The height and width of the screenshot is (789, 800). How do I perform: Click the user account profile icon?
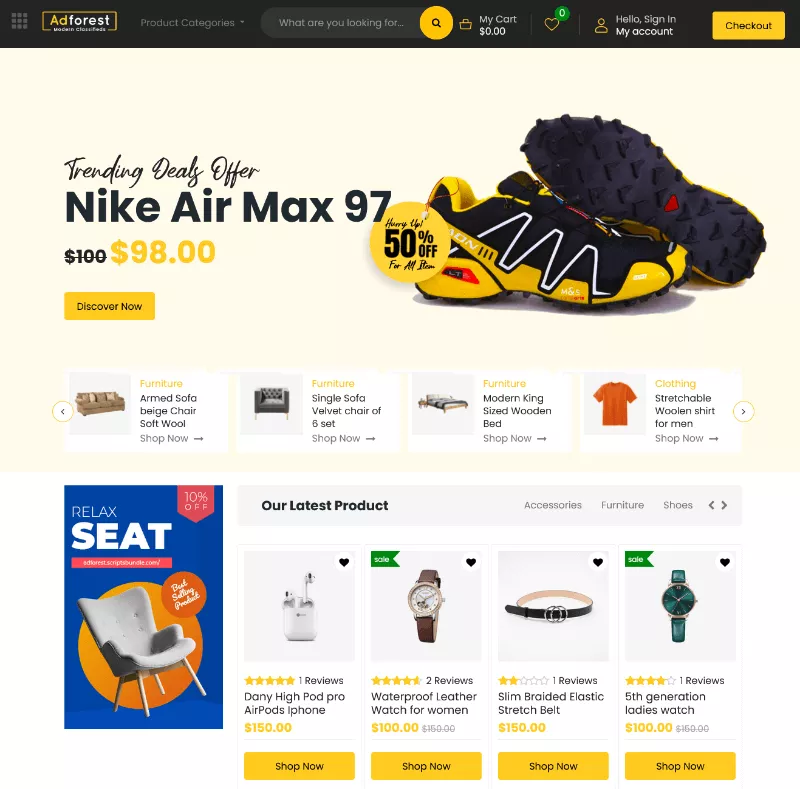[x=601, y=26]
